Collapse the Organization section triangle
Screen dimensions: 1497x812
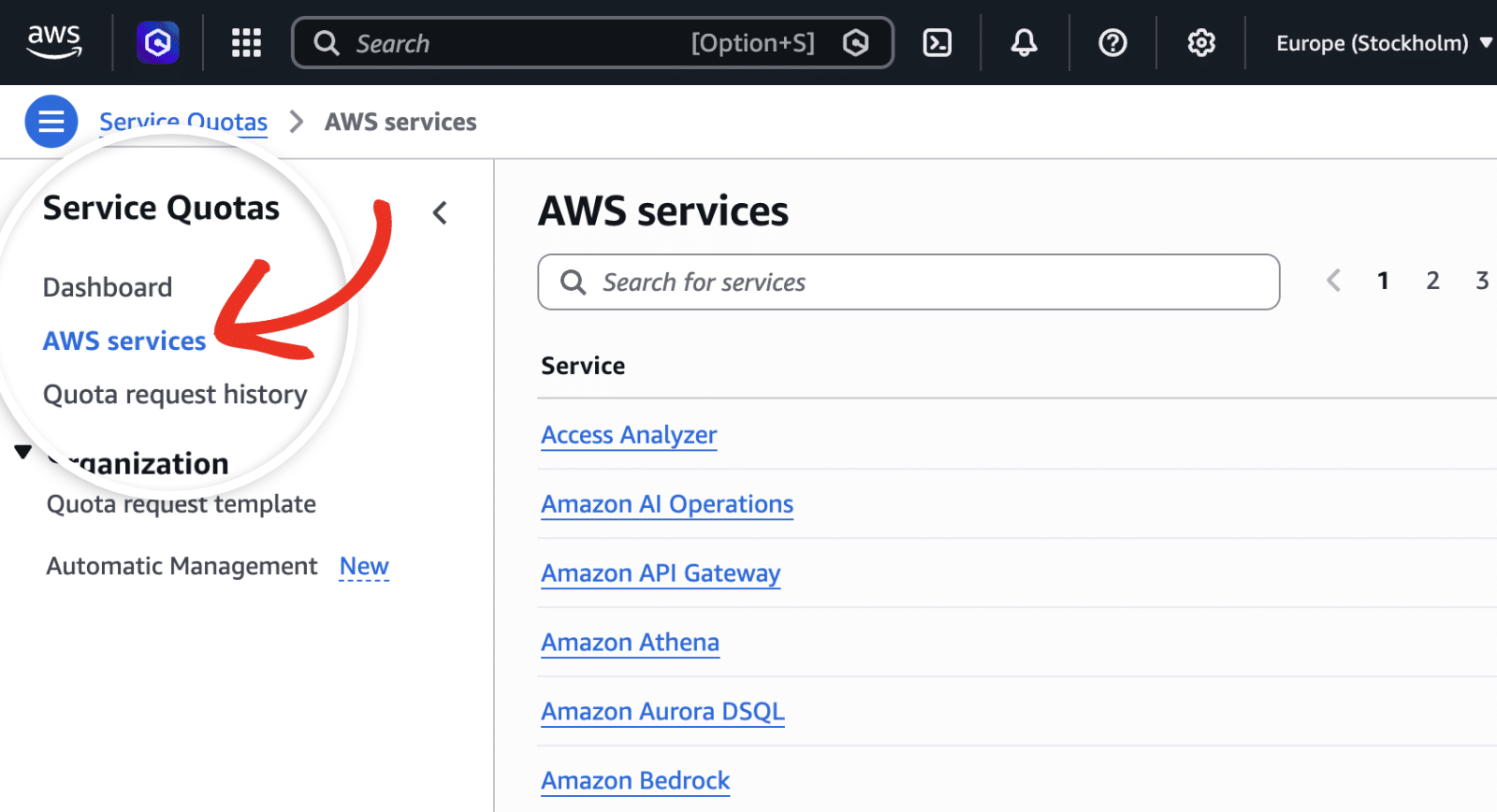point(23,453)
